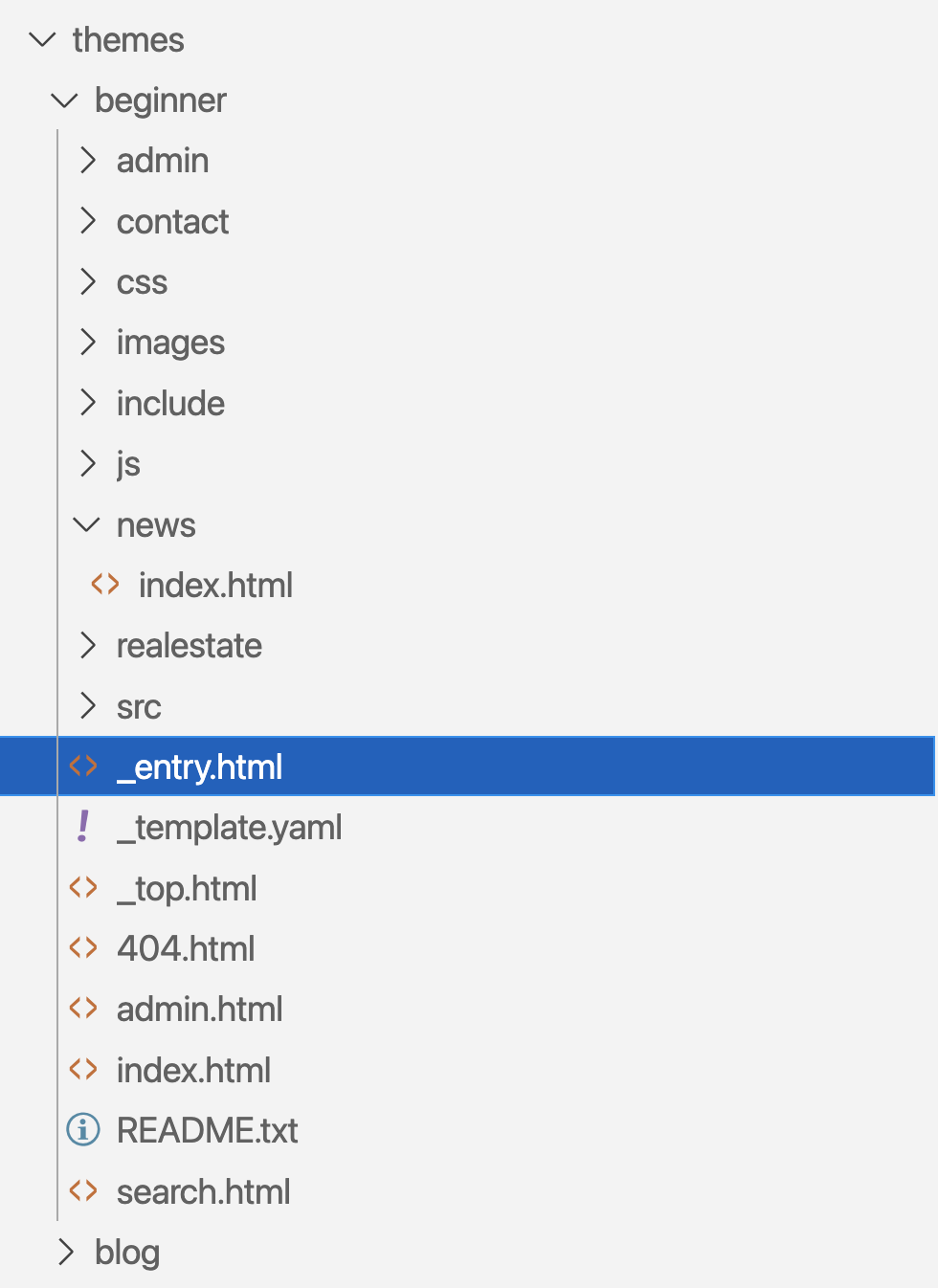This screenshot has width=938, height=1288.
Task: Open the include folder
Action: pyautogui.click(x=170, y=403)
